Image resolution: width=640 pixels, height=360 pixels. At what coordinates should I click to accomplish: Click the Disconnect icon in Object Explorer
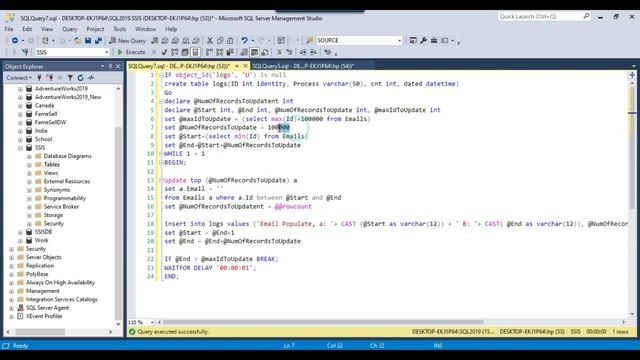50,78
